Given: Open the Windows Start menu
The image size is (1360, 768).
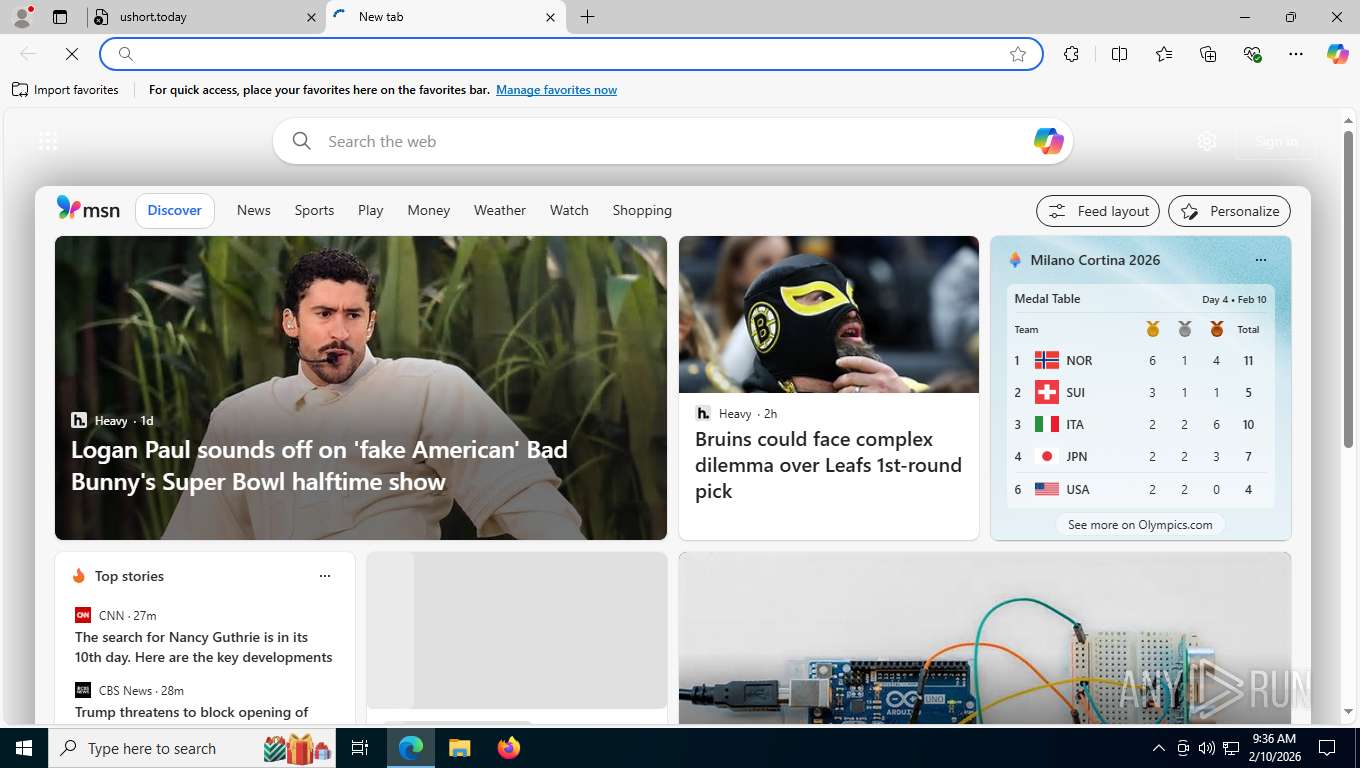Looking at the screenshot, I should tap(23, 748).
